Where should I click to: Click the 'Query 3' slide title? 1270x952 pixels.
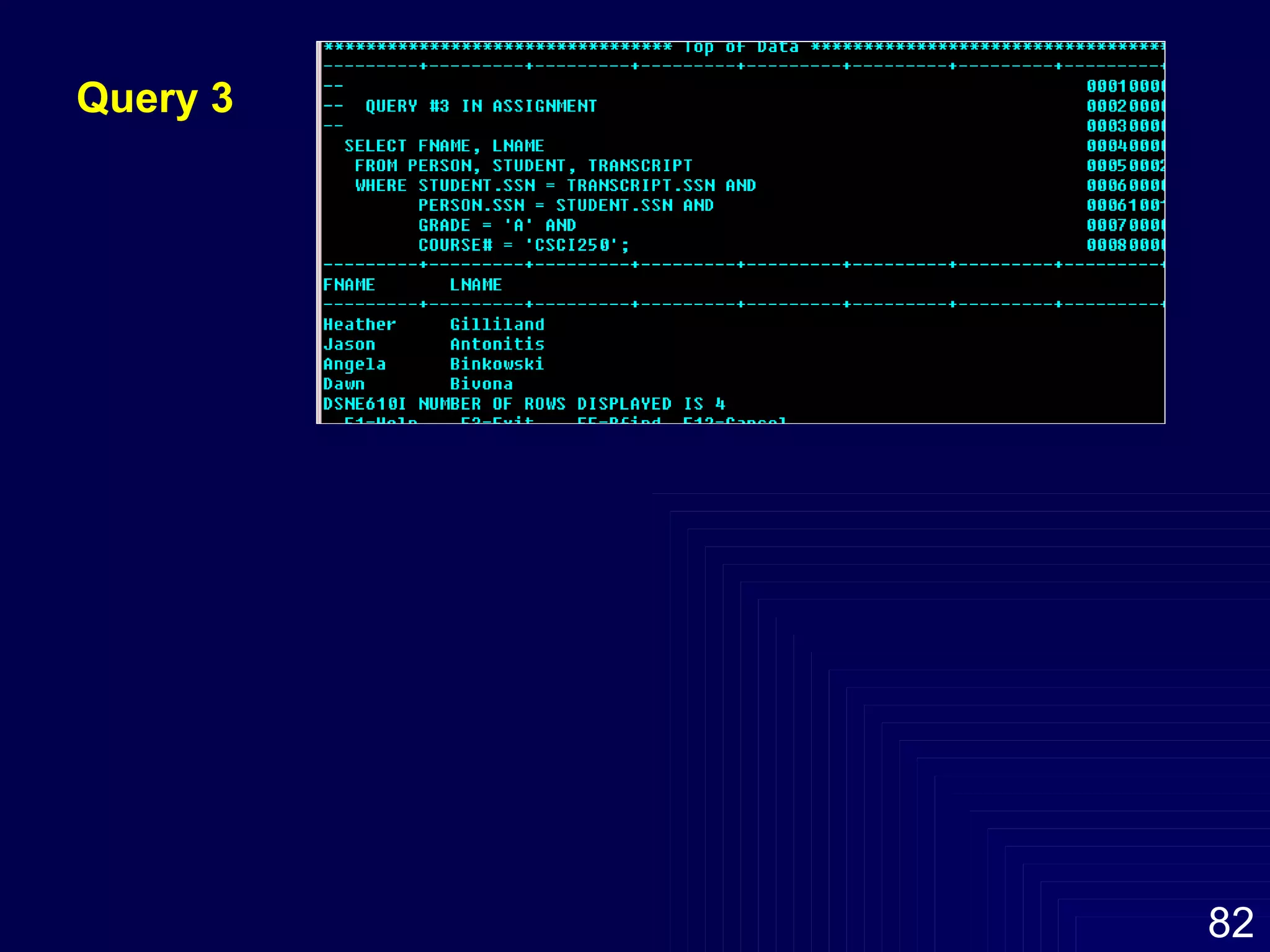click(x=154, y=99)
